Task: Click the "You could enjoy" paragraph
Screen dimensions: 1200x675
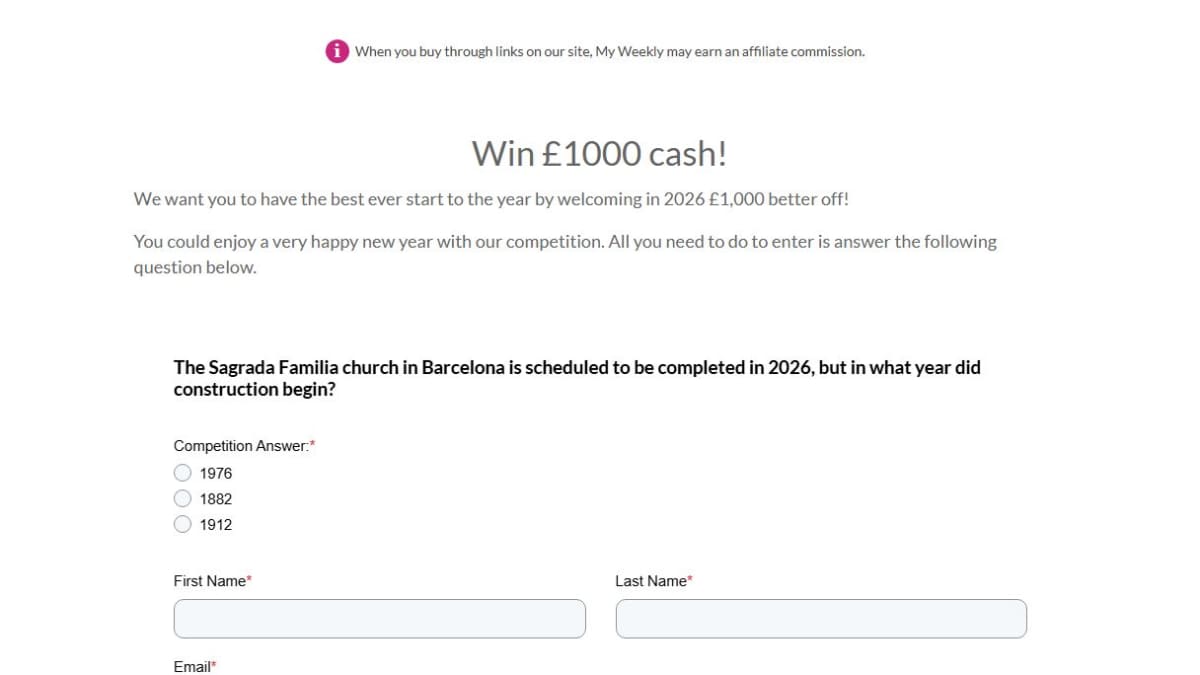Action: [x=565, y=254]
